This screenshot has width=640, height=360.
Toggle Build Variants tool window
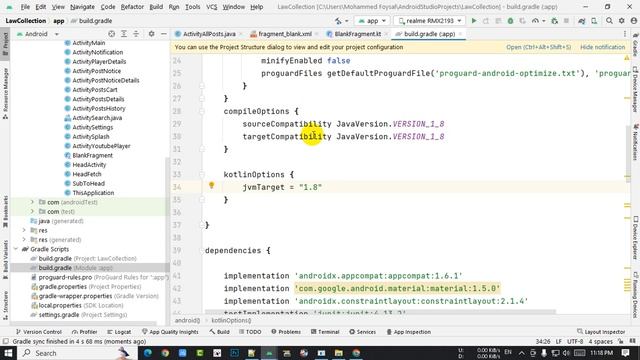(x=5, y=259)
